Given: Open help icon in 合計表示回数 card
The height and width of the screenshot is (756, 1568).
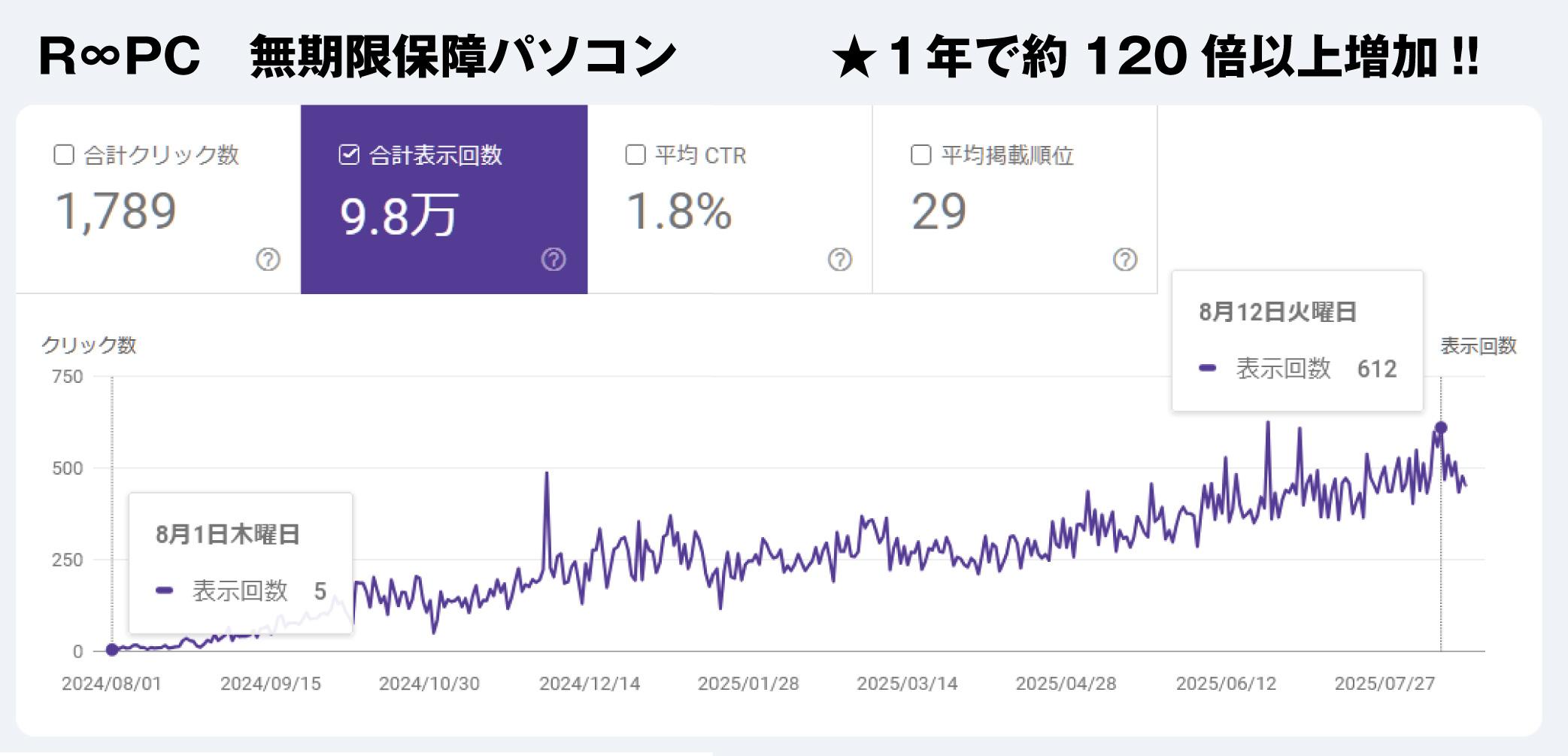Looking at the screenshot, I should tap(554, 260).
